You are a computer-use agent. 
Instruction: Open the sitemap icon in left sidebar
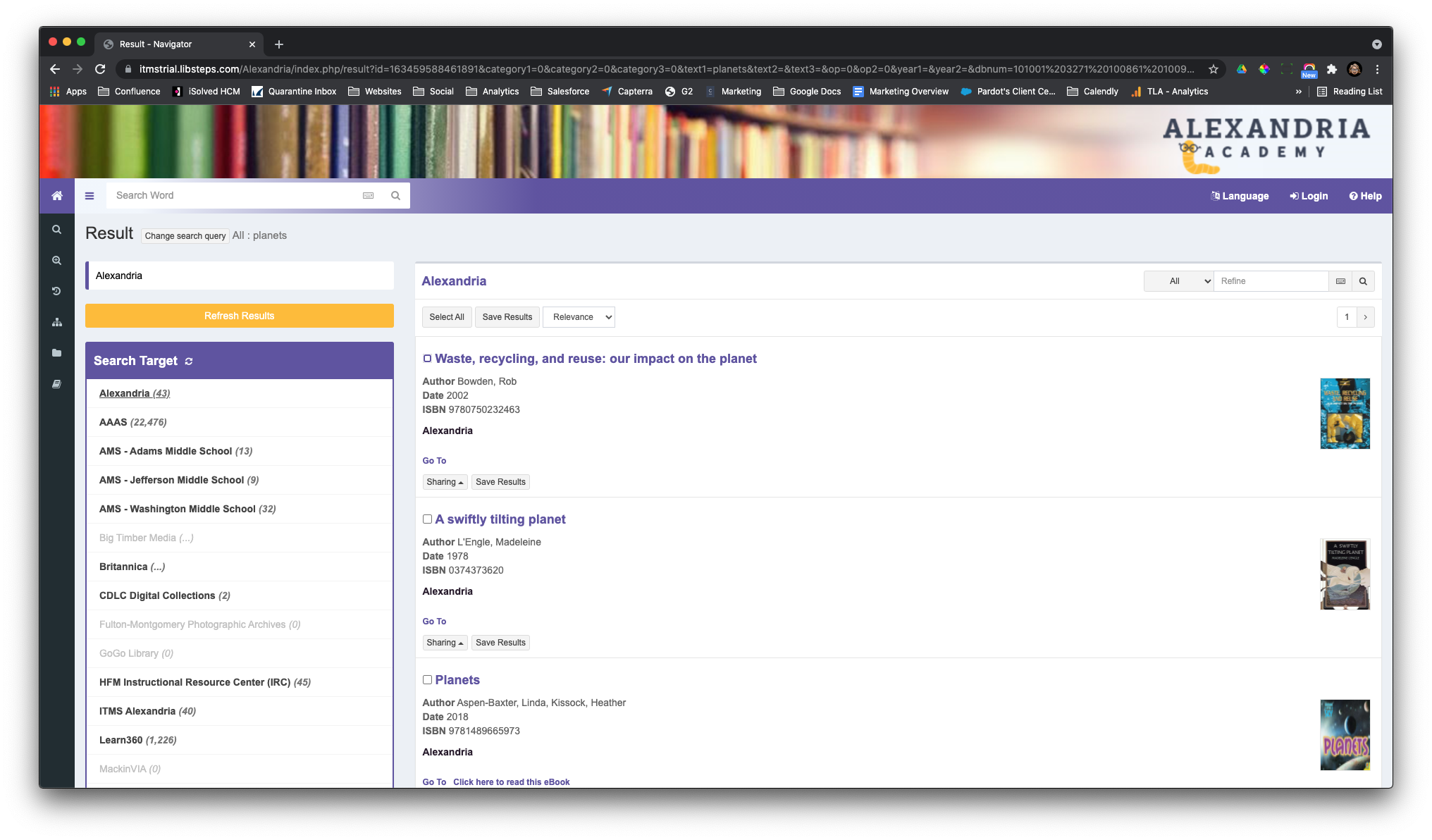click(x=57, y=322)
